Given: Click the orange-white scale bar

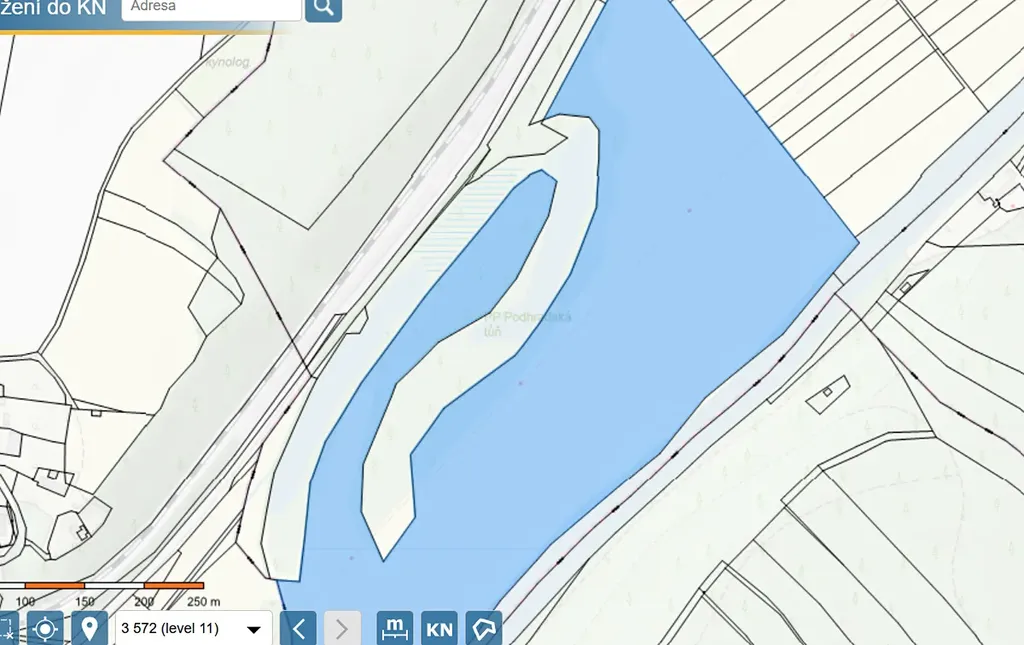Looking at the screenshot, I should (x=102, y=586).
